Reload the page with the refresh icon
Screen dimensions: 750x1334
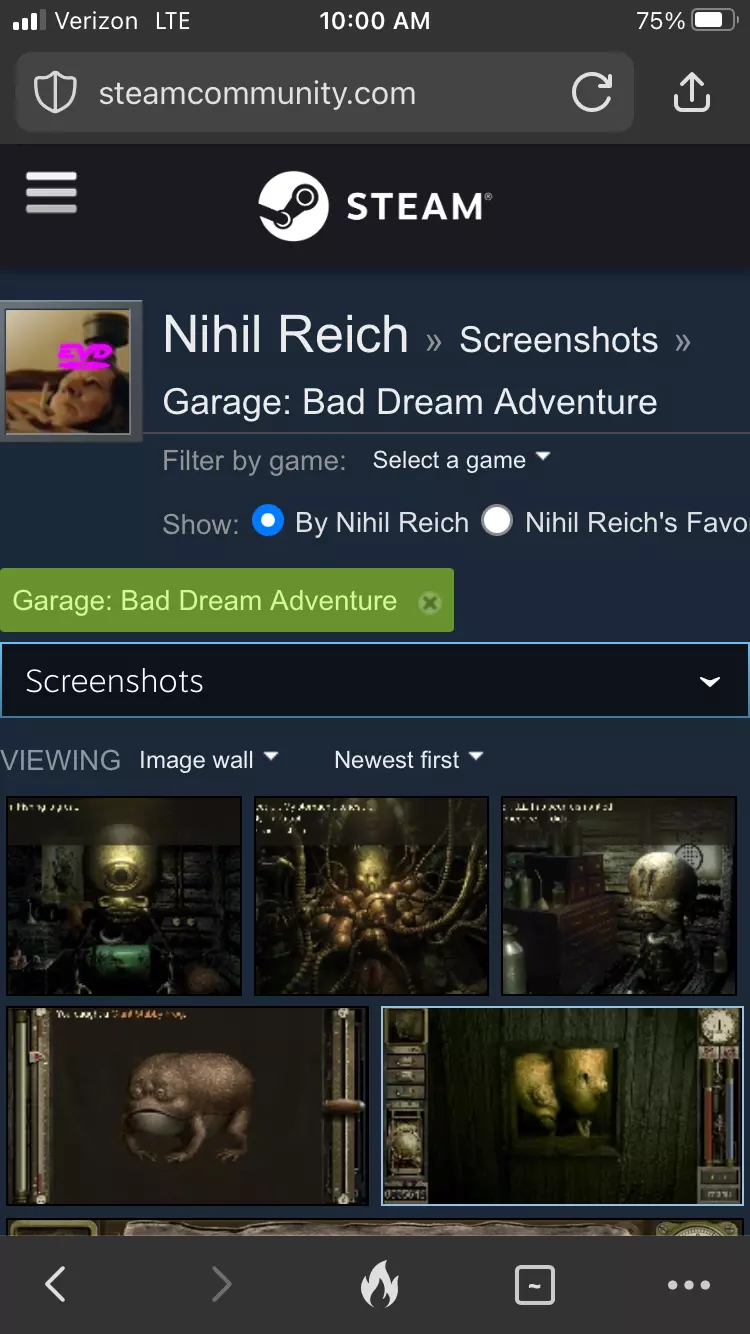click(x=592, y=93)
